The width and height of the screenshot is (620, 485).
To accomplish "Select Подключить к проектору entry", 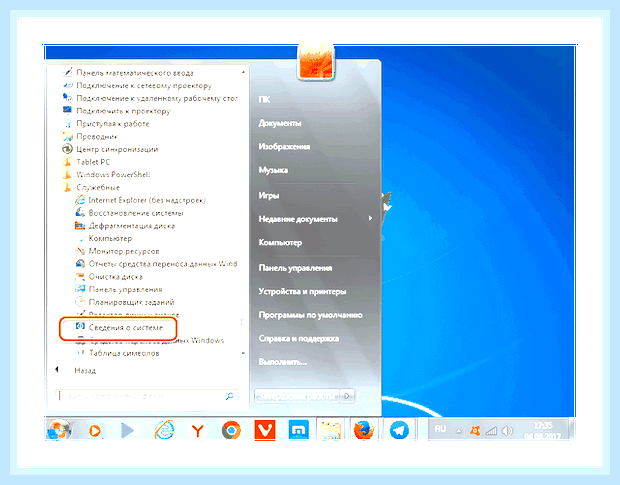I will tap(117, 111).
